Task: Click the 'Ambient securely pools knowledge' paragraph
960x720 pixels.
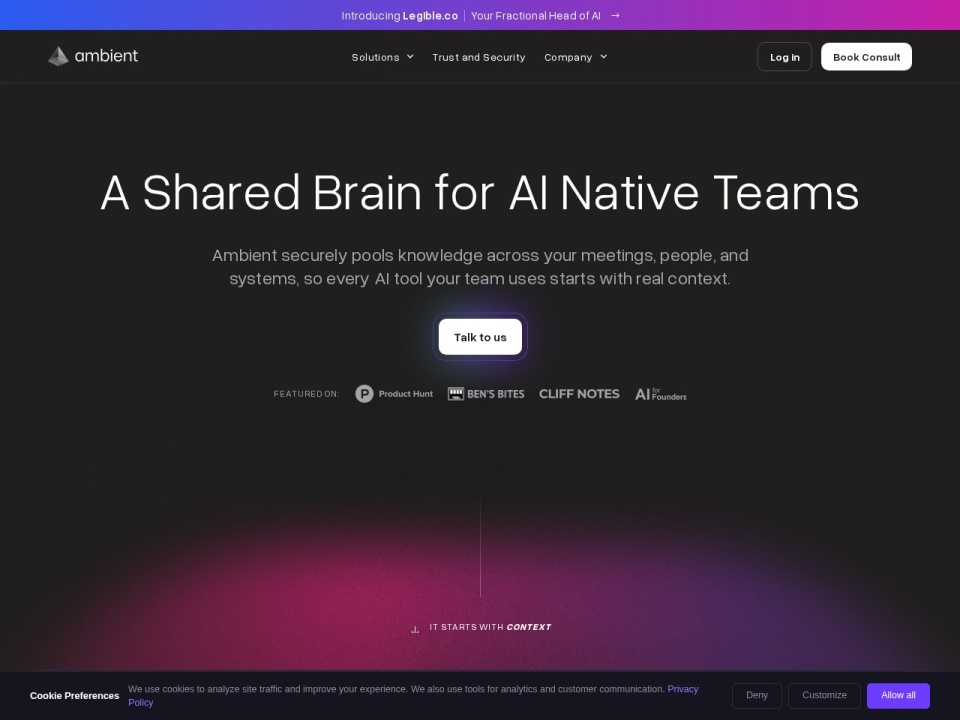Action: pyautogui.click(x=480, y=267)
